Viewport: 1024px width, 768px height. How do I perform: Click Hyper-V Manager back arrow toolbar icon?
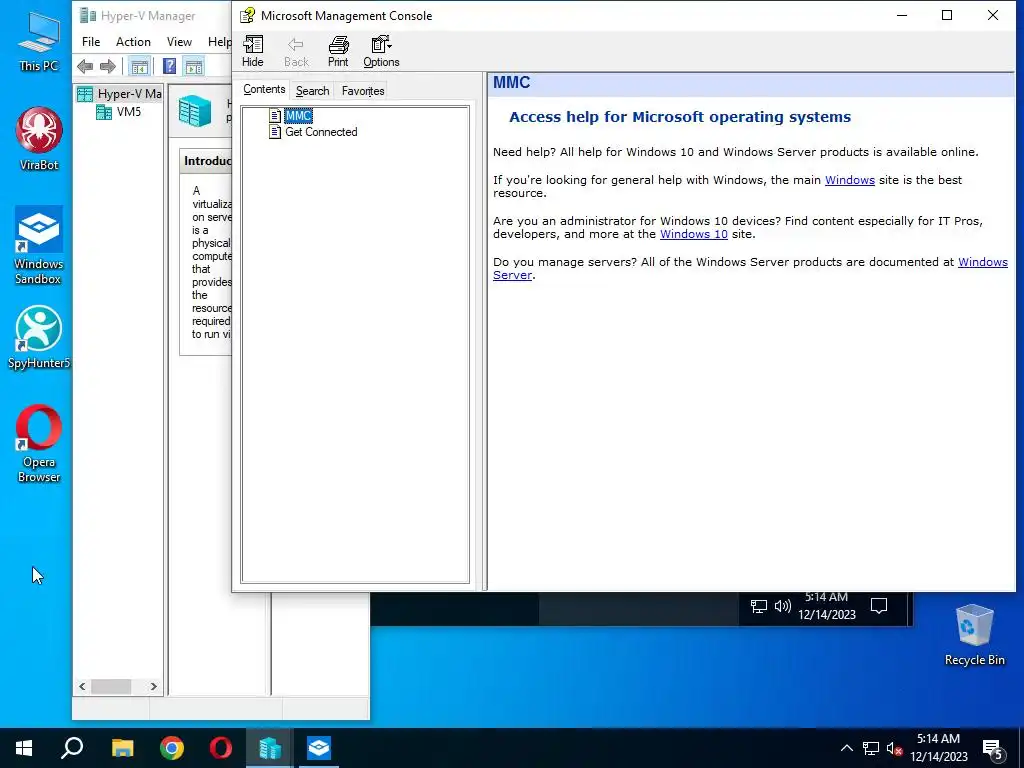(x=85, y=66)
